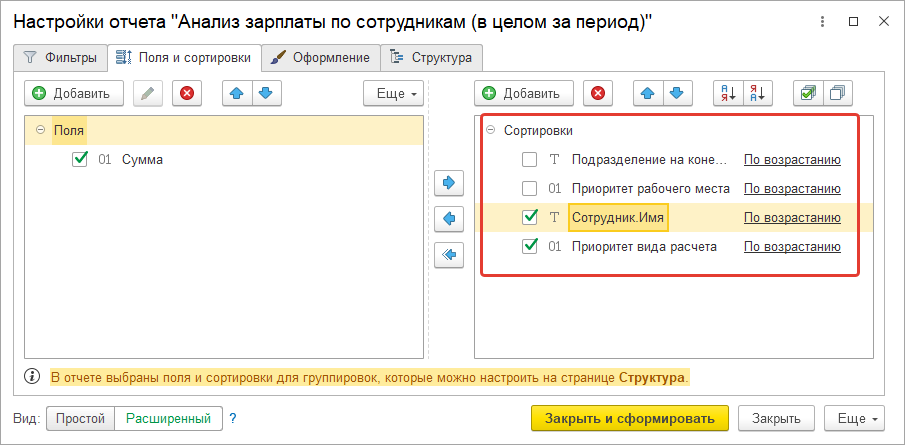
Task: Click the move up arrow in fields toolbar
Action: point(237,93)
